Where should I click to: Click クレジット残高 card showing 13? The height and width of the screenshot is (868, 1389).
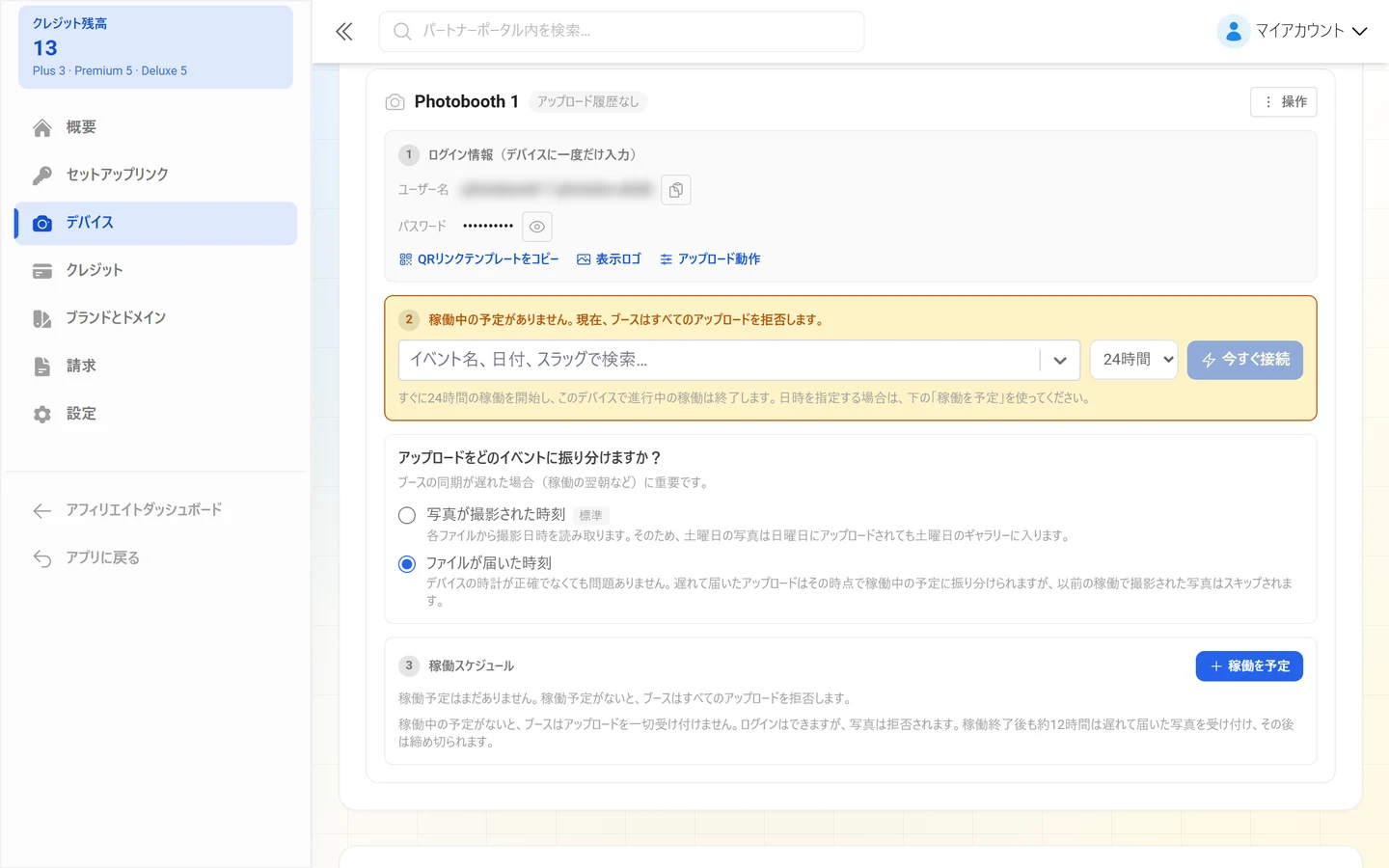pos(155,47)
